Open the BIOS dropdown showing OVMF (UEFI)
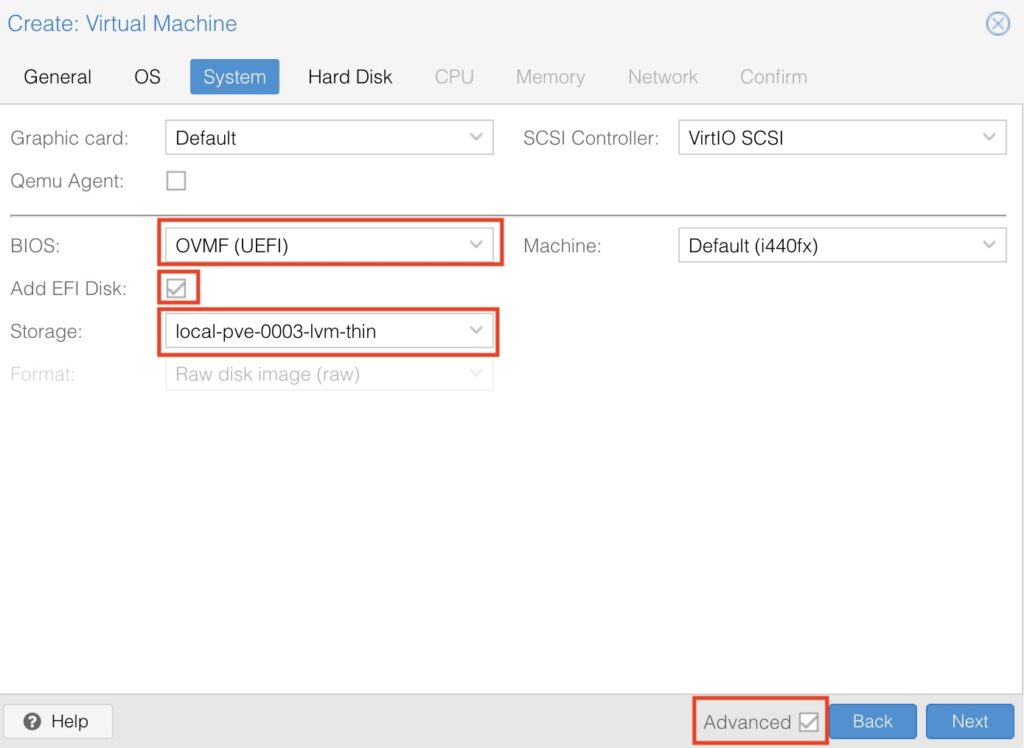1024x748 pixels. pyautogui.click(x=329, y=246)
